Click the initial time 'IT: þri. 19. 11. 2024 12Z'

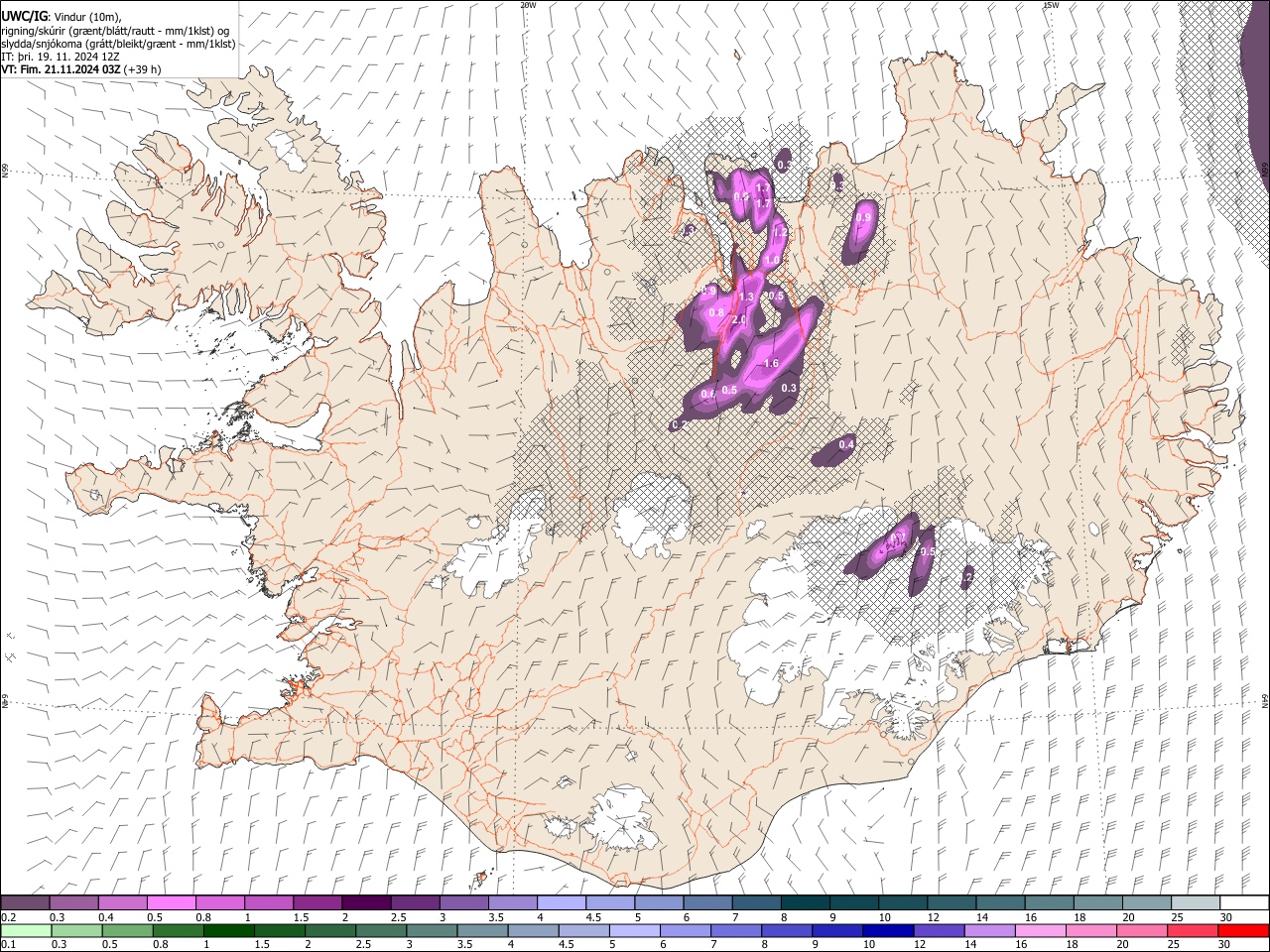click(62, 57)
